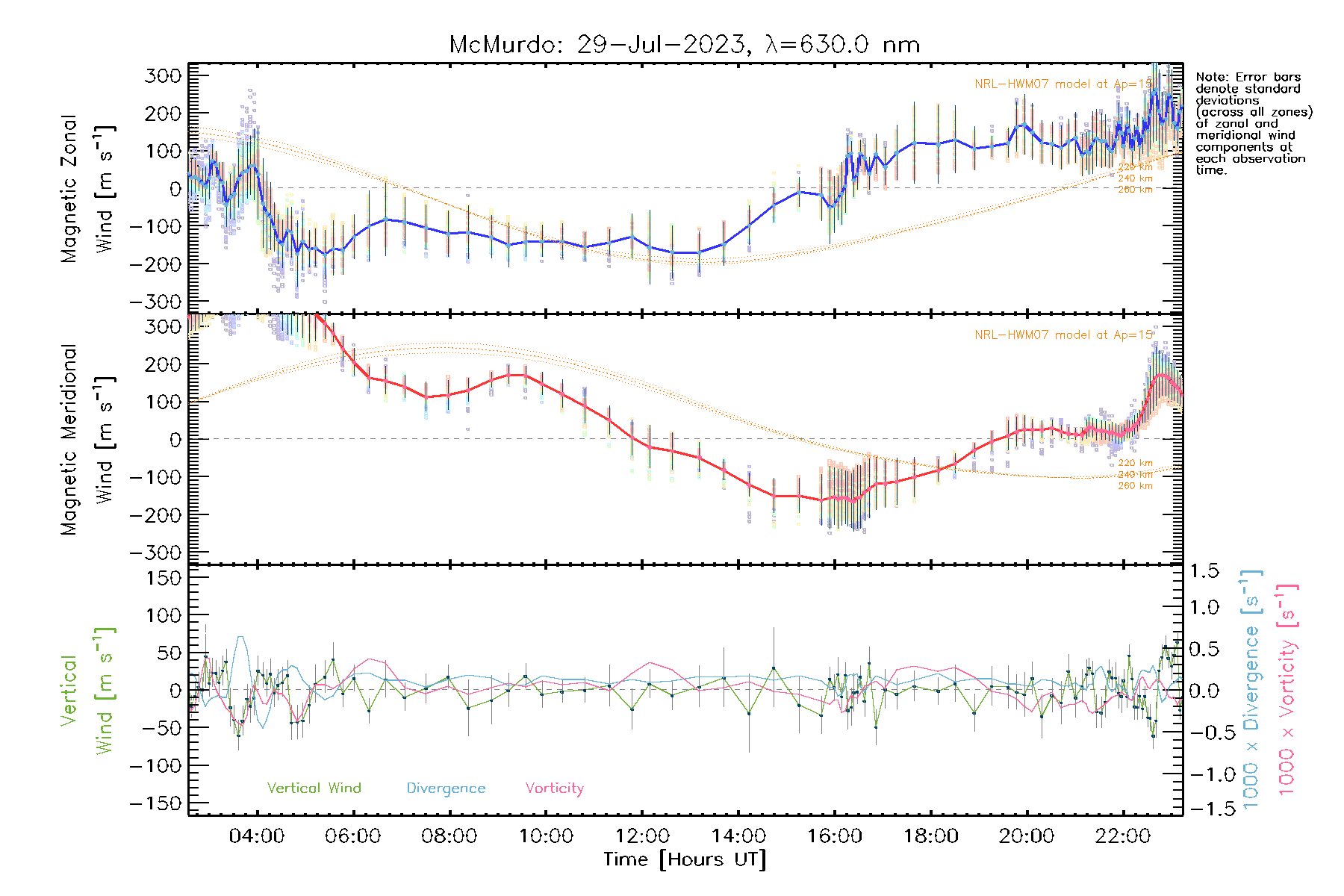Click the 08:00 time axis tick label
1344x896 pixels.
coord(449,836)
